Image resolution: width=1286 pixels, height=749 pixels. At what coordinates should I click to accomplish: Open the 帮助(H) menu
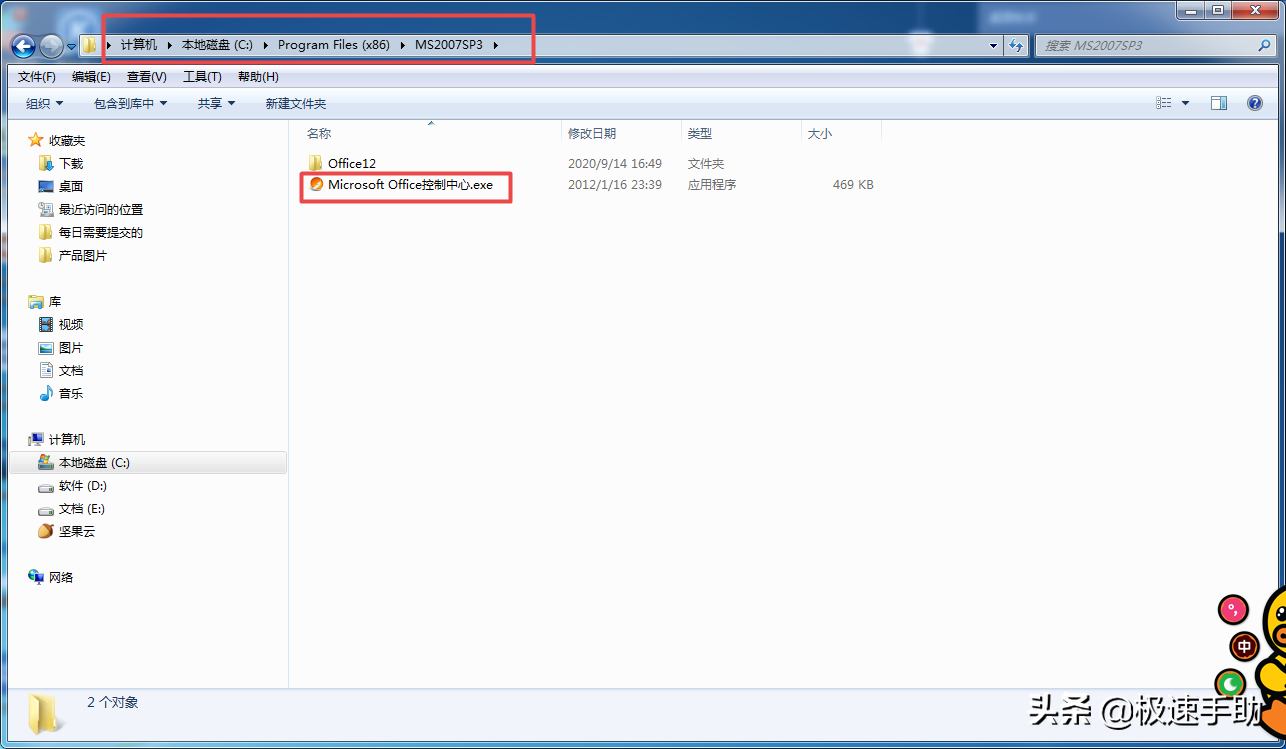(258, 77)
